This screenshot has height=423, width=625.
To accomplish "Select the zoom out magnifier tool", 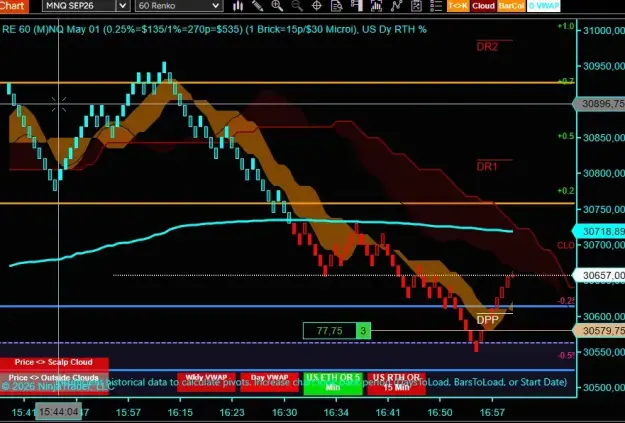I will point(297,6).
